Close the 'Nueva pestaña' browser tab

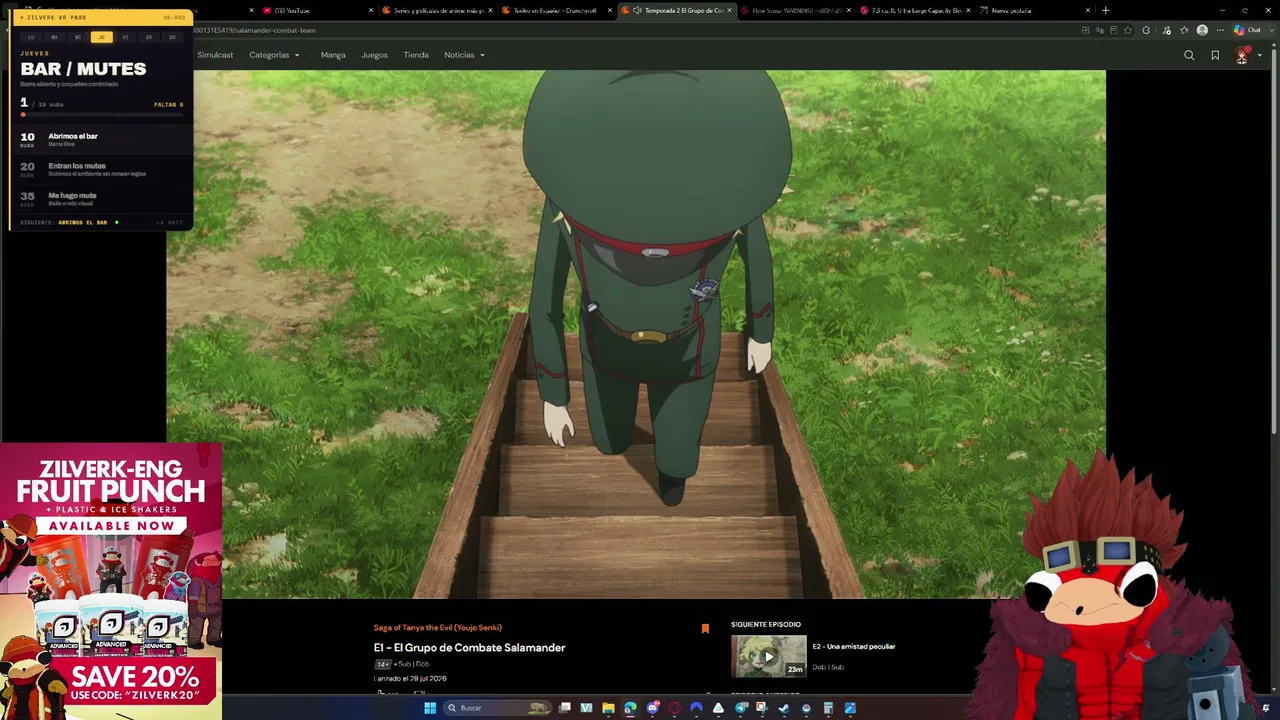pyautogui.click(x=1088, y=10)
